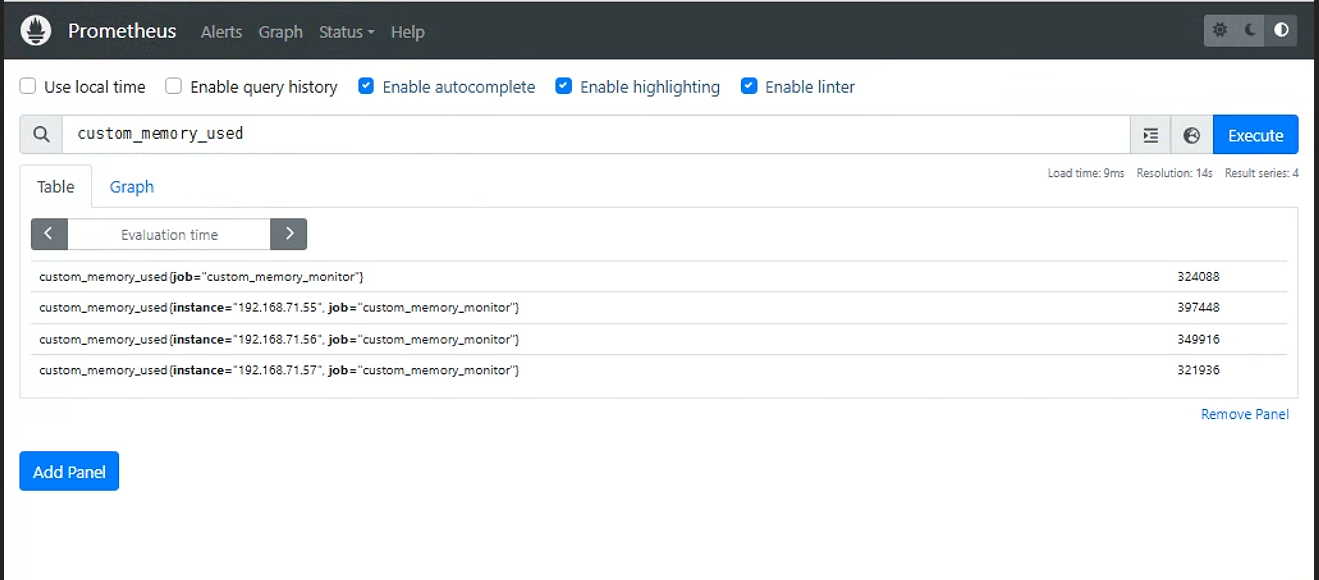Select the Table tab
Screen dimensions: 1319x580
(56, 187)
